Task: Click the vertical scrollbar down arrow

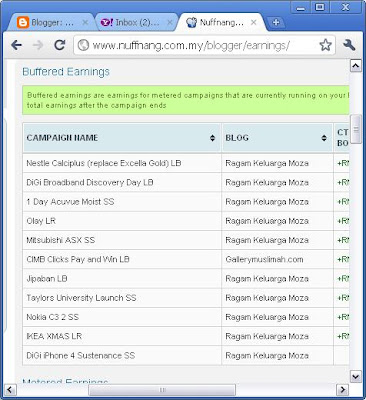Action: coord(356,377)
